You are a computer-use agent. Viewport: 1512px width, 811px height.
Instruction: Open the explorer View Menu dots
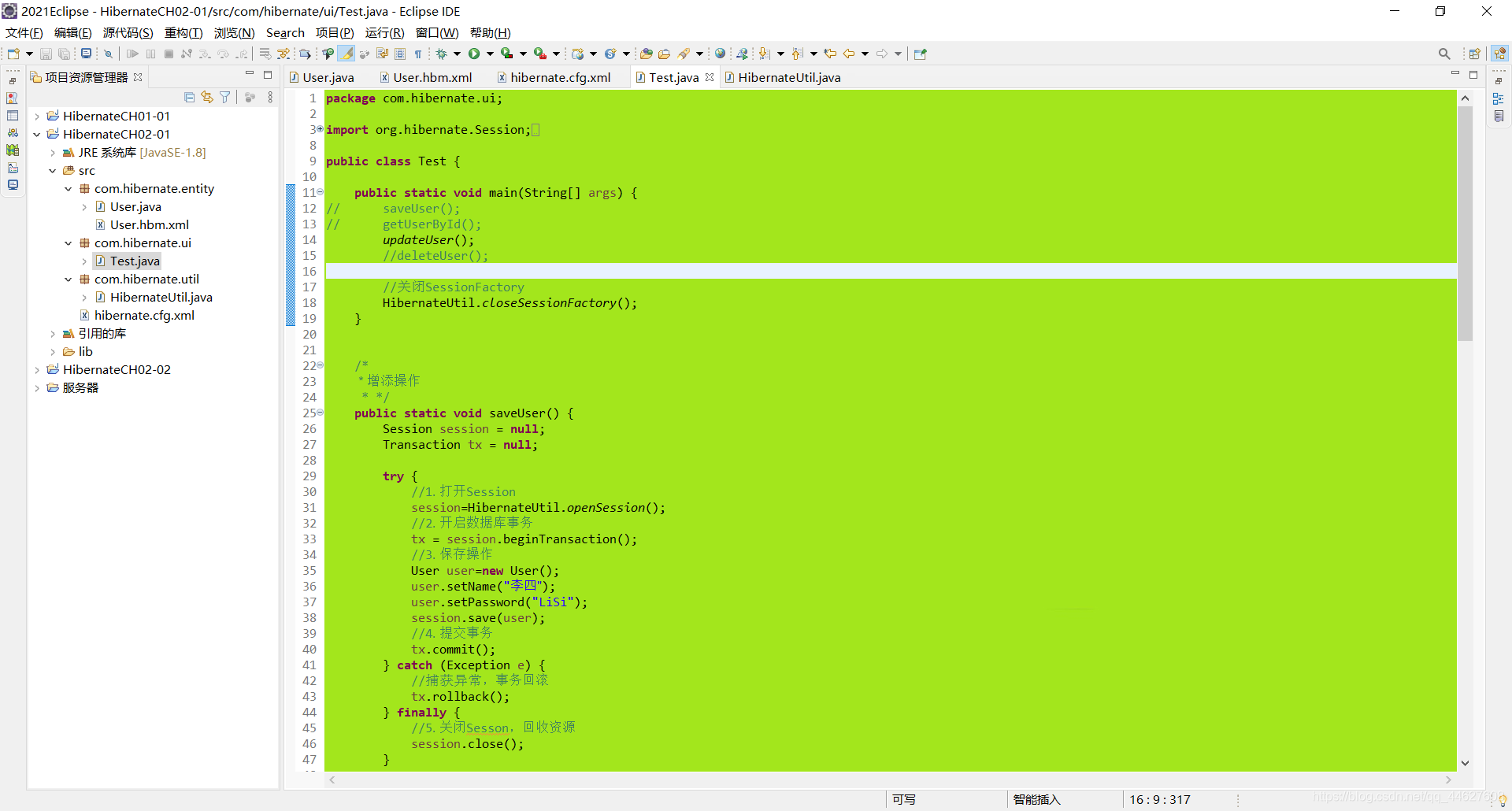[x=270, y=97]
